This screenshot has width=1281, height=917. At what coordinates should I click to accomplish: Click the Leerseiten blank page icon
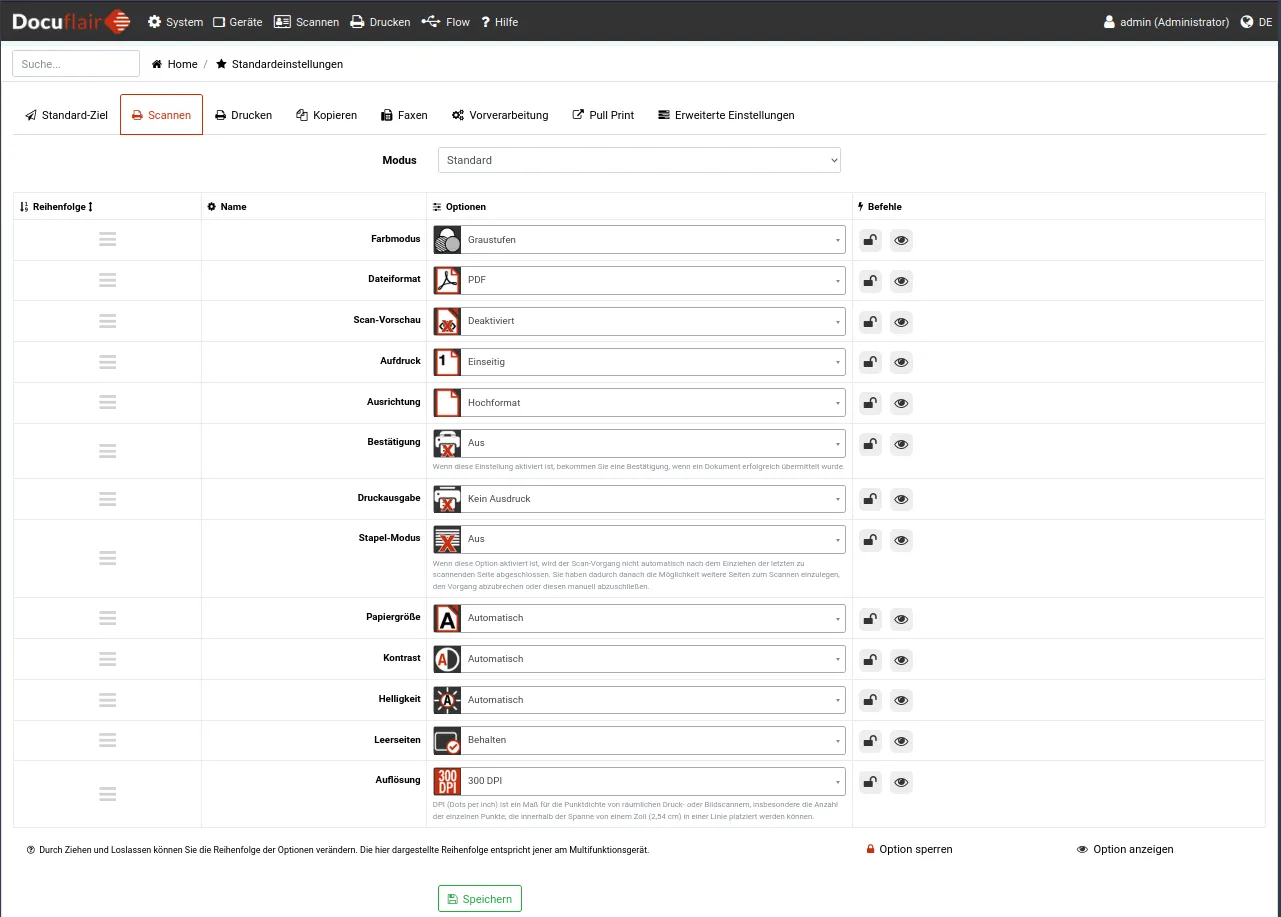(x=447, y=741)
